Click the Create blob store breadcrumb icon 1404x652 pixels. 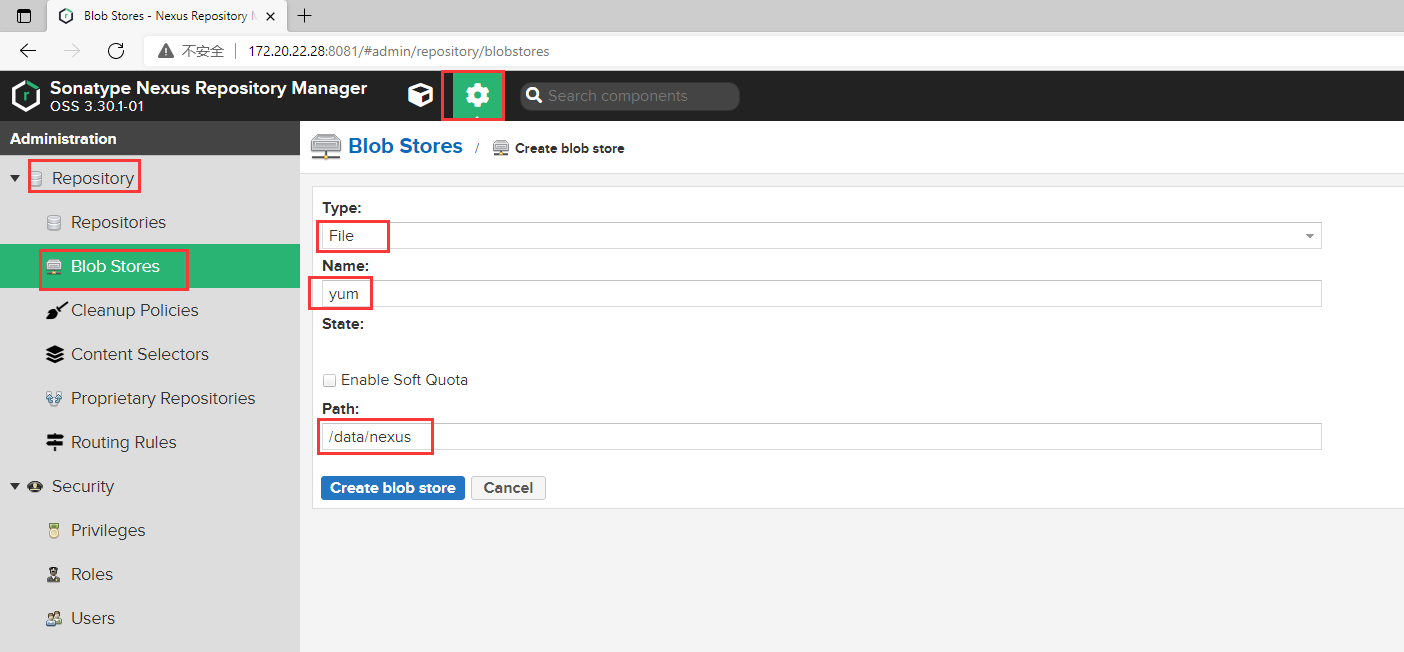click(x=501, y=148)
